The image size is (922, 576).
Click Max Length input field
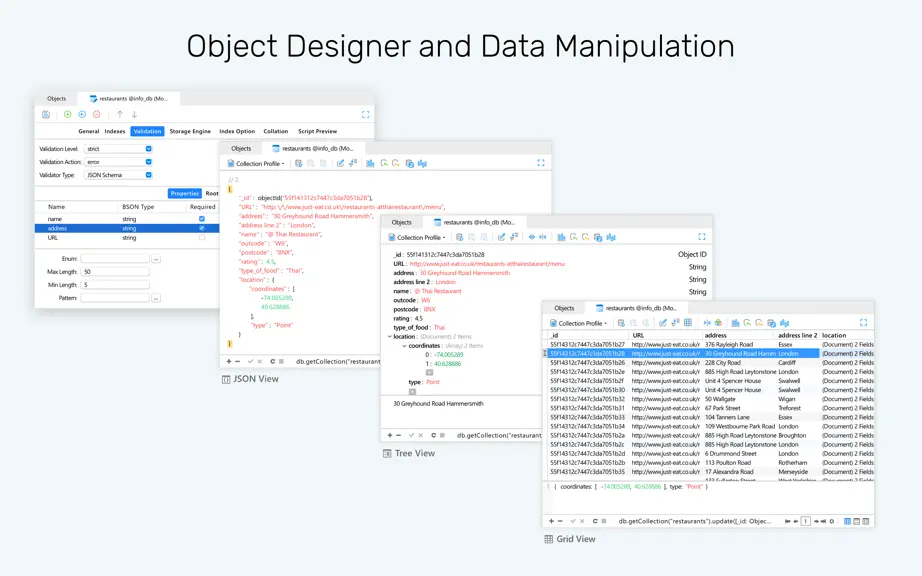(115, 272)
